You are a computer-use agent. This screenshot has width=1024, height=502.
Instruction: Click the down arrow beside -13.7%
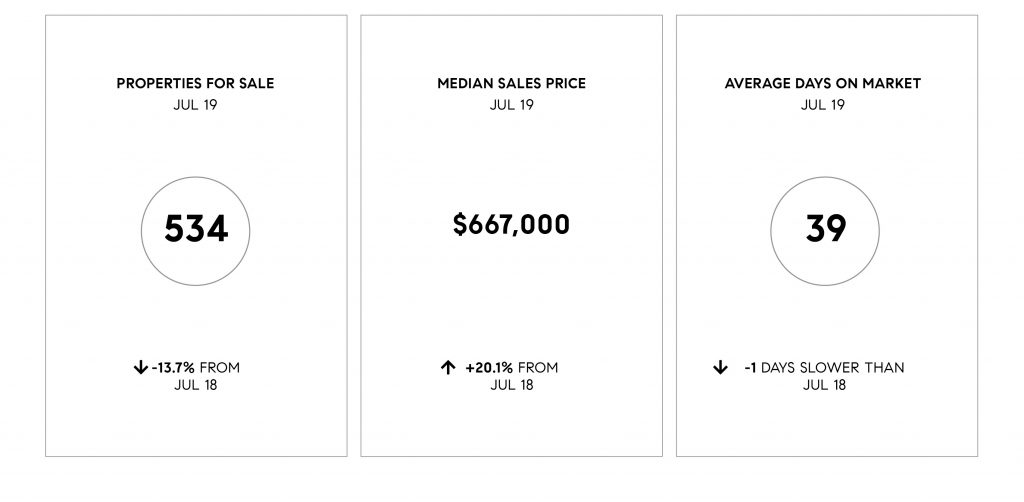pos(140,368)
